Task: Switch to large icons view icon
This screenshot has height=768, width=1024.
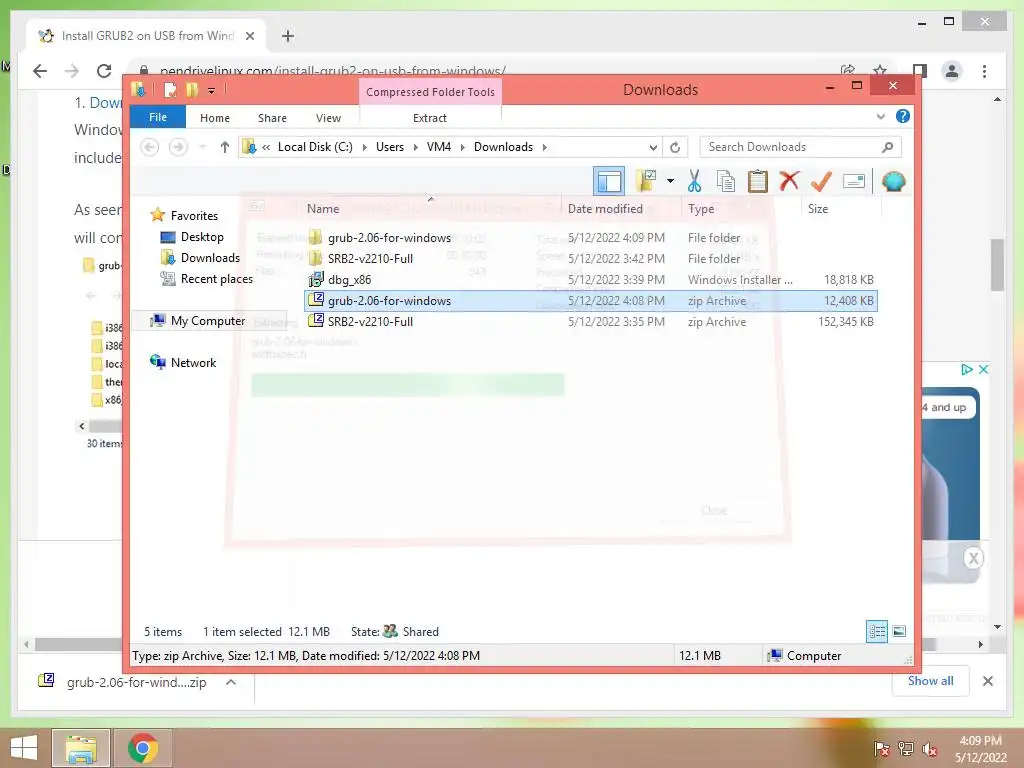Action: pyautogui.click(x=899, y=631)
